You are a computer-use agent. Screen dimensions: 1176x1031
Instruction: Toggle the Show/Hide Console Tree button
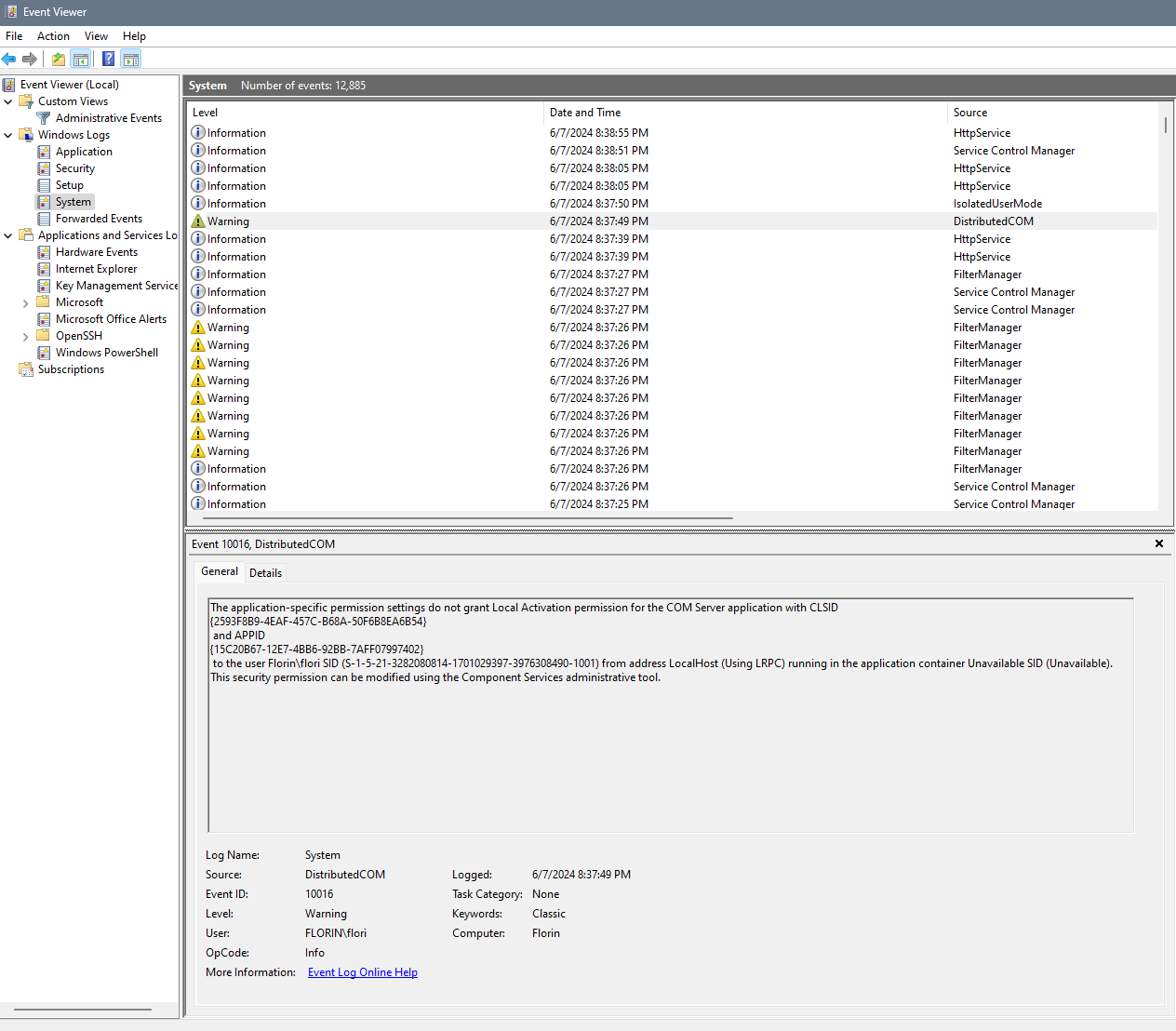(81, 60)
